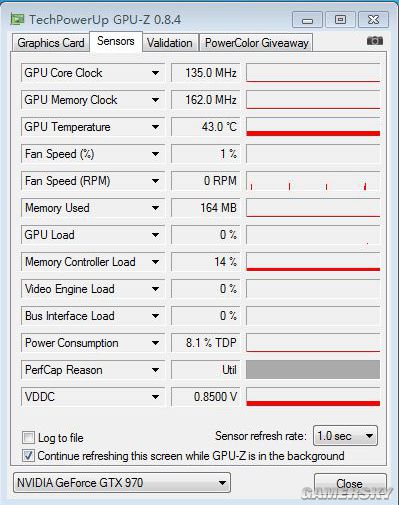Click the Close button
This screenshot has width=399, height=505.
350,484
